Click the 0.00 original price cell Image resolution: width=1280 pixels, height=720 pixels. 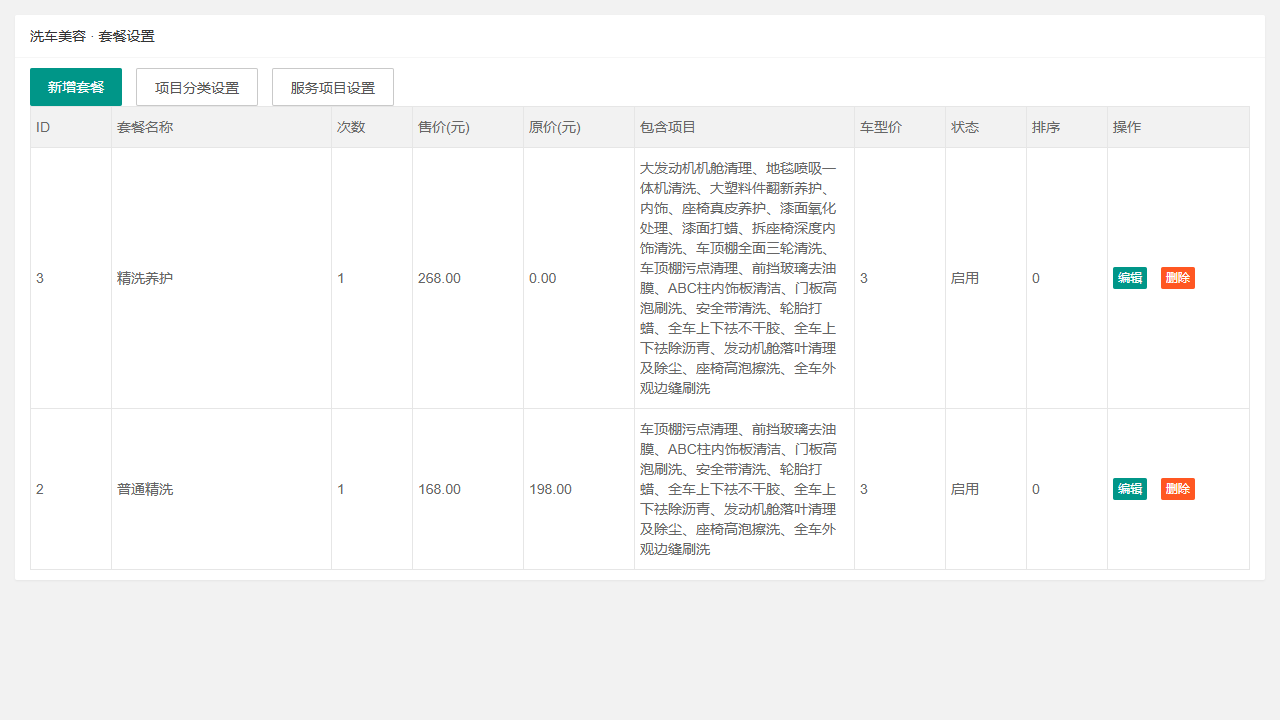click(x=579, y=278)
